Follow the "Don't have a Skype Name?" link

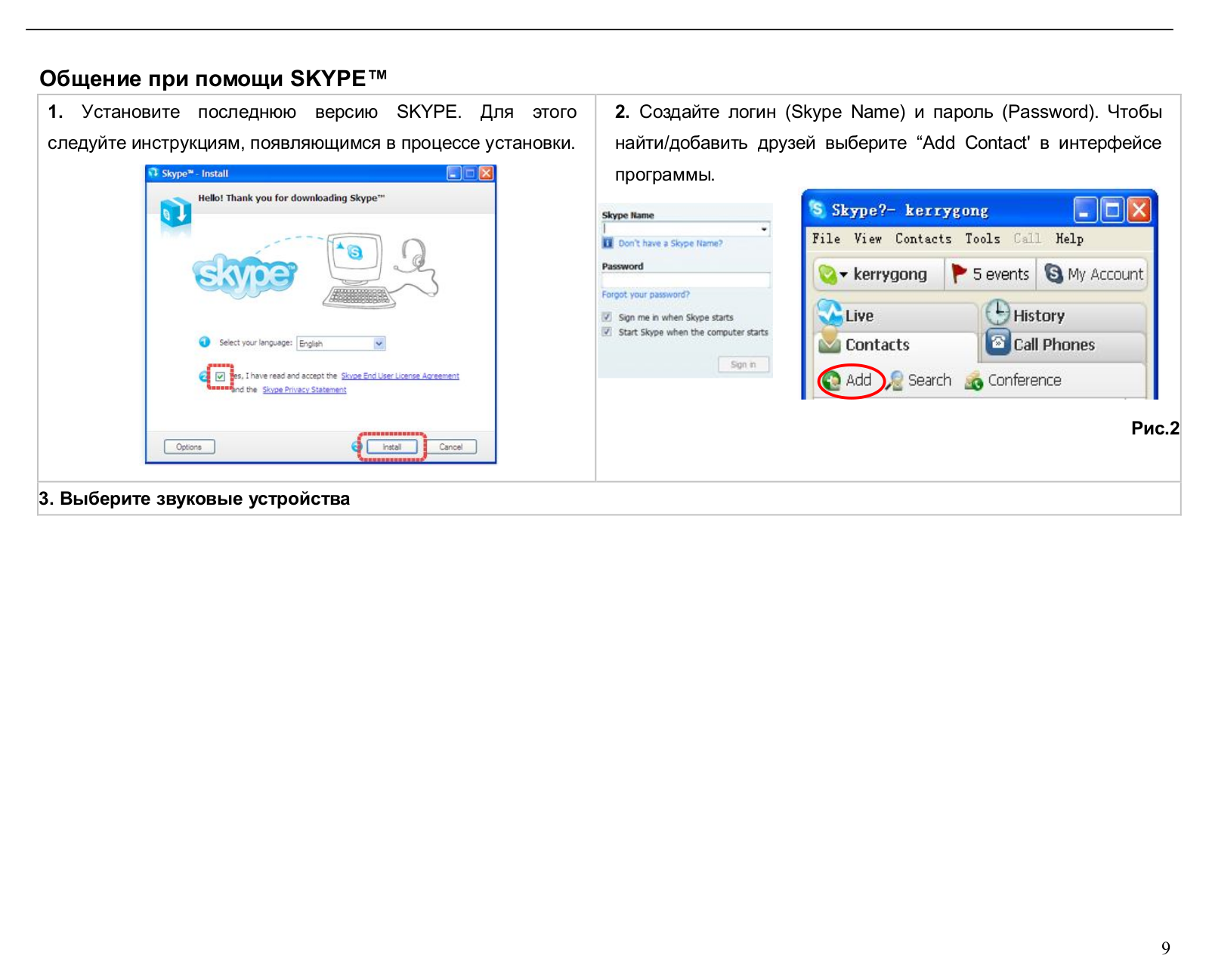pos(670,243)
